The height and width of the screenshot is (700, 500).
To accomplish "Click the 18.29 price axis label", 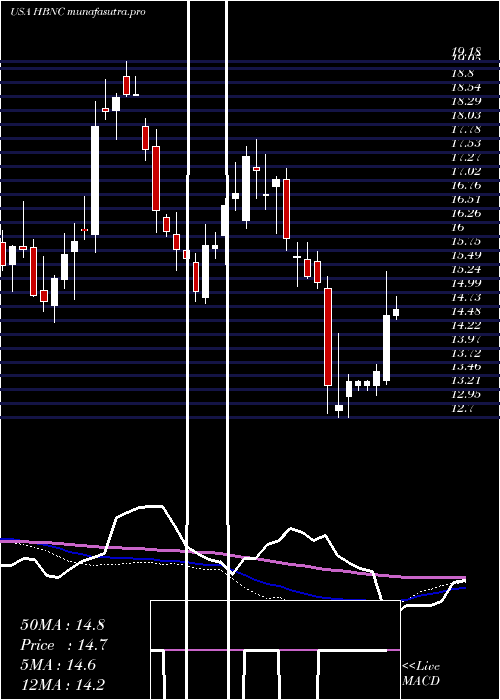I will [x=466, y=101].
